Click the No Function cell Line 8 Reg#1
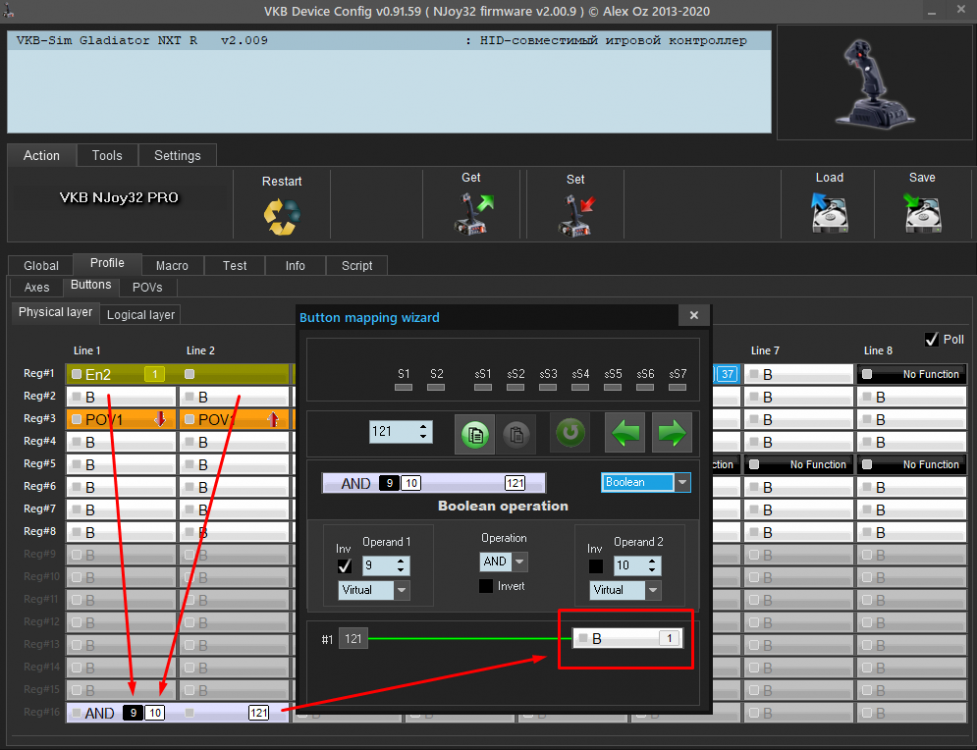The height and width of the screenshot is (750, 977). (912, 374)
